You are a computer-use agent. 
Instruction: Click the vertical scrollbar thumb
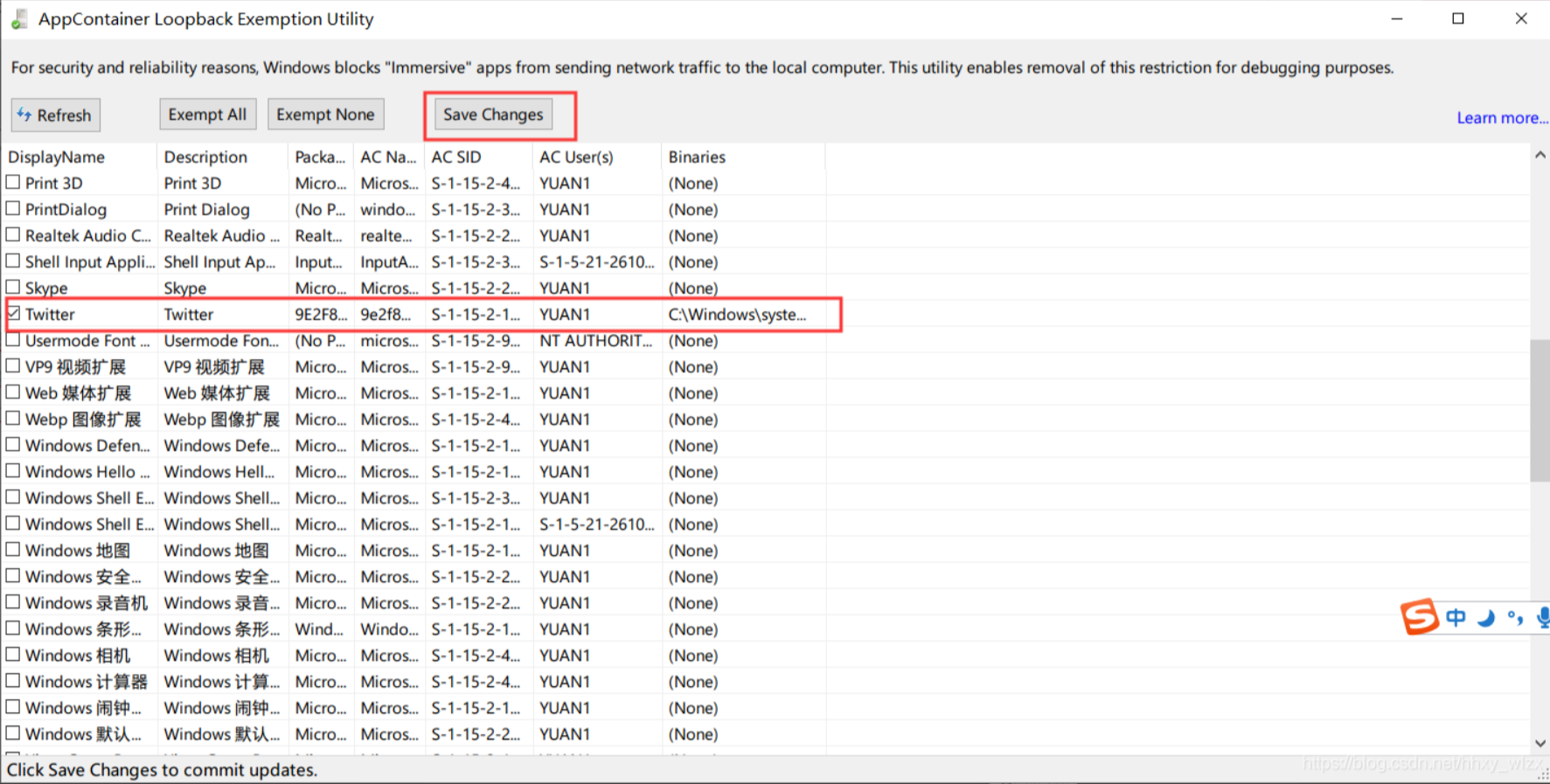pyautogui.click(x=1540, y=410)
